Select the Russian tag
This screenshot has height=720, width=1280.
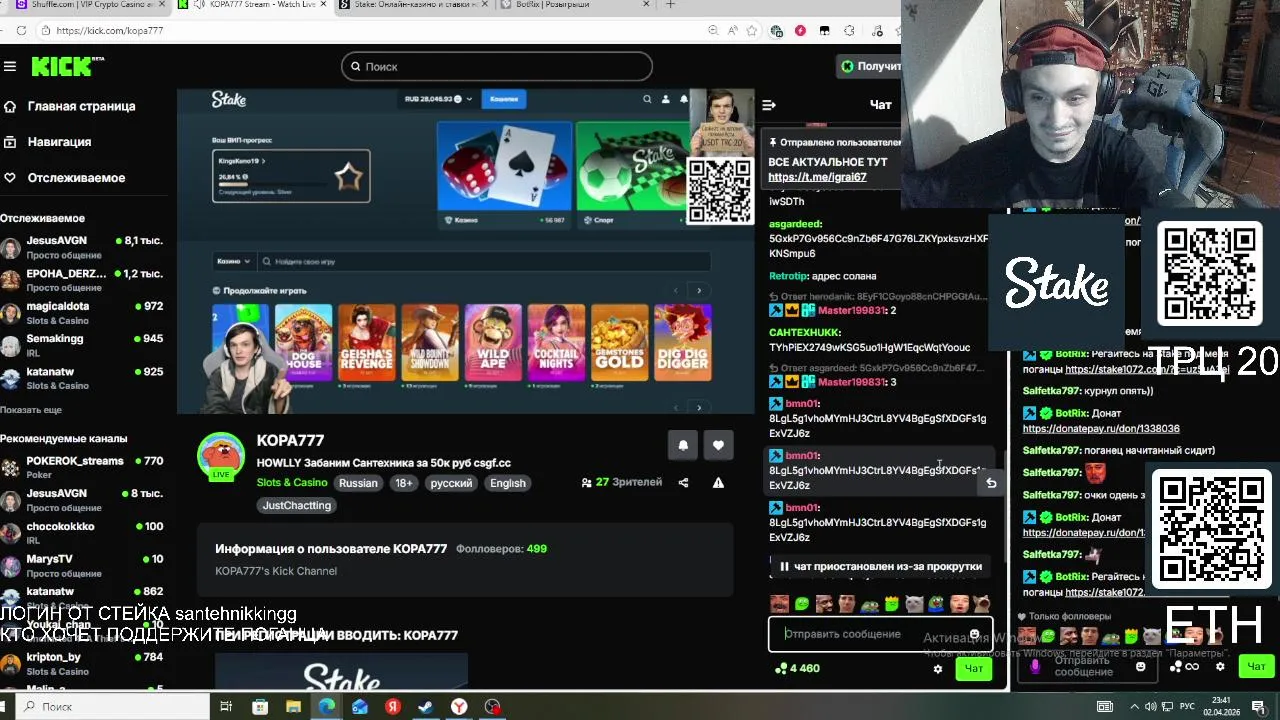(358, 483)
